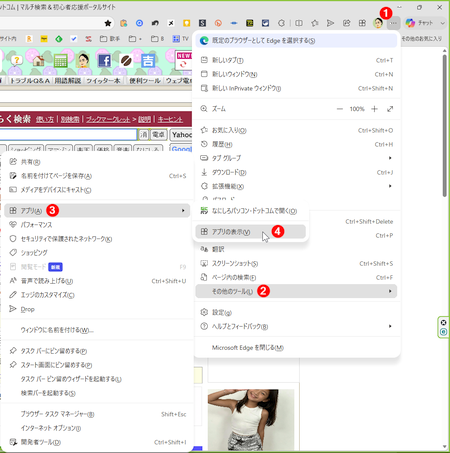This screenshot has width=450, height=453.
Task: Click the Facebook icon on page banner
Action: [104, 61]
